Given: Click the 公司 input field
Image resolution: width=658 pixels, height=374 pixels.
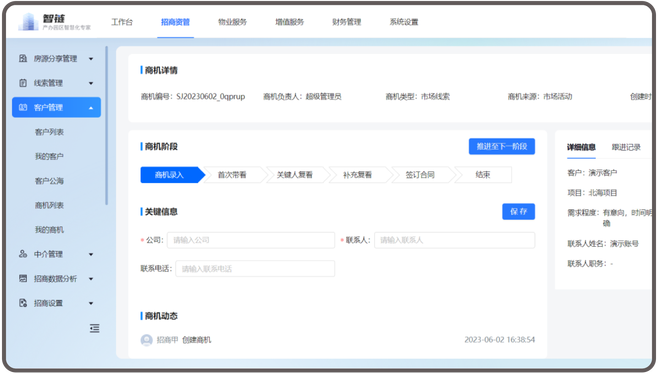Looking at the screenshot, I should coord(251,240).
